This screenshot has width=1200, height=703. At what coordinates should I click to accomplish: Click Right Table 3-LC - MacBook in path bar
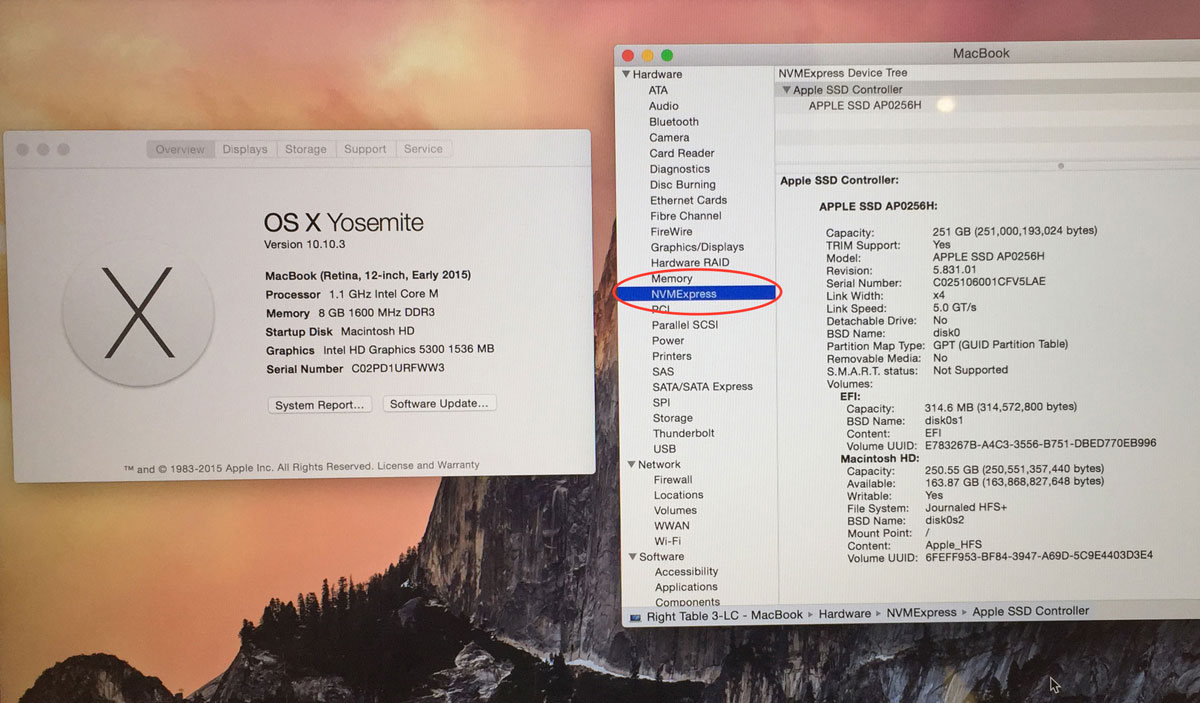click(x=724, y=615)
